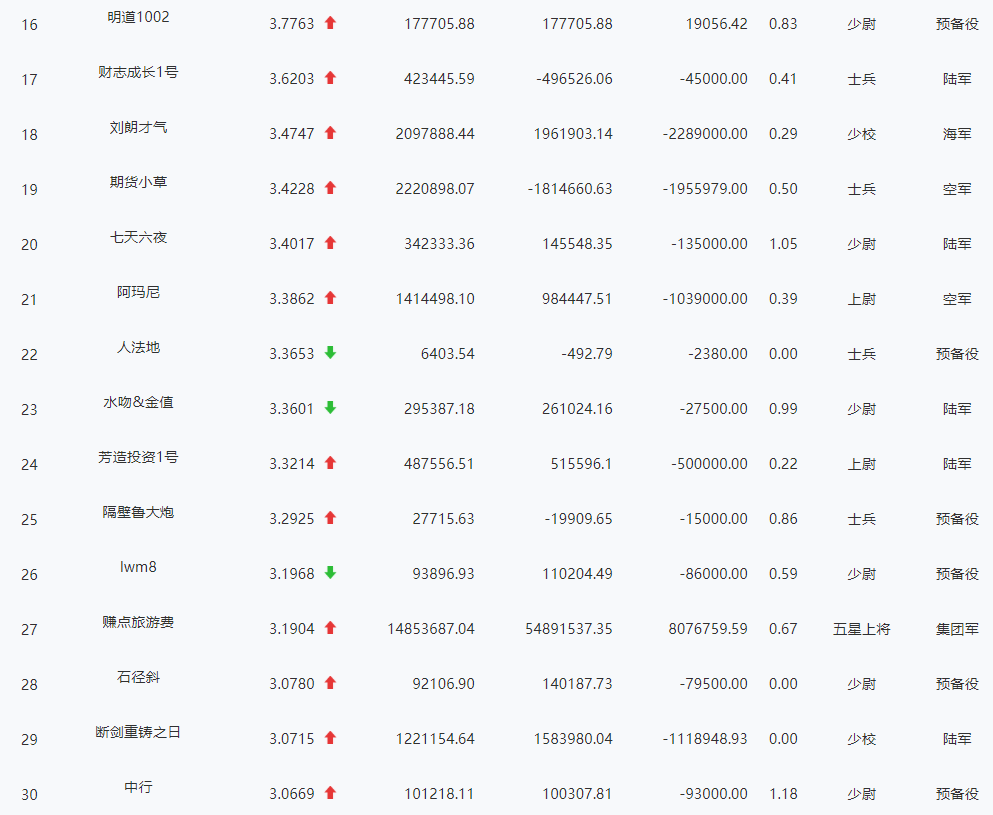Viewport: 993px width, 815px height.
Task: Click the red up arrow beside 3.4228
Action: [x=330, y=188]
